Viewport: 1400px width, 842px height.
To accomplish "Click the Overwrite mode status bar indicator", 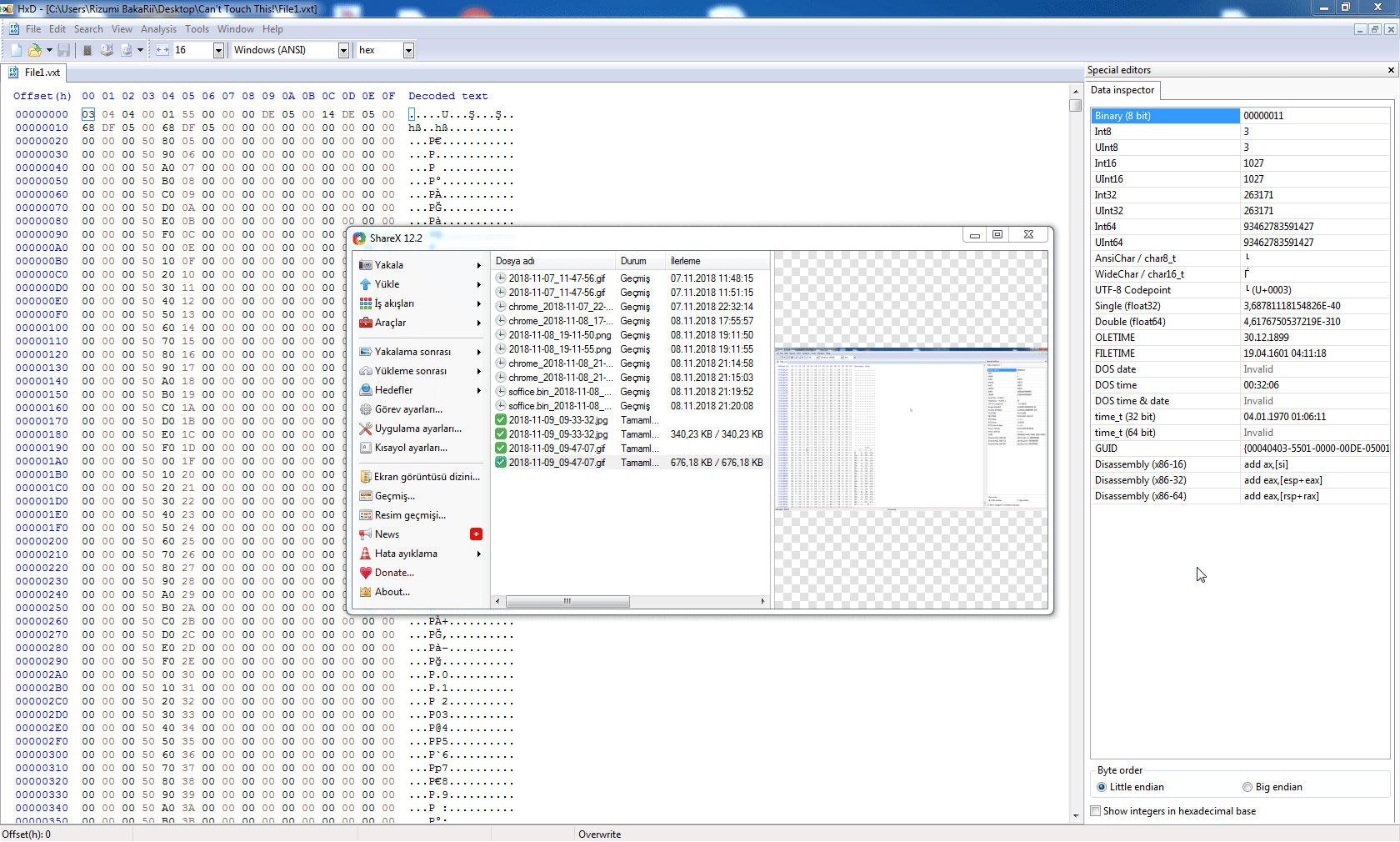I will coord(599,834).
